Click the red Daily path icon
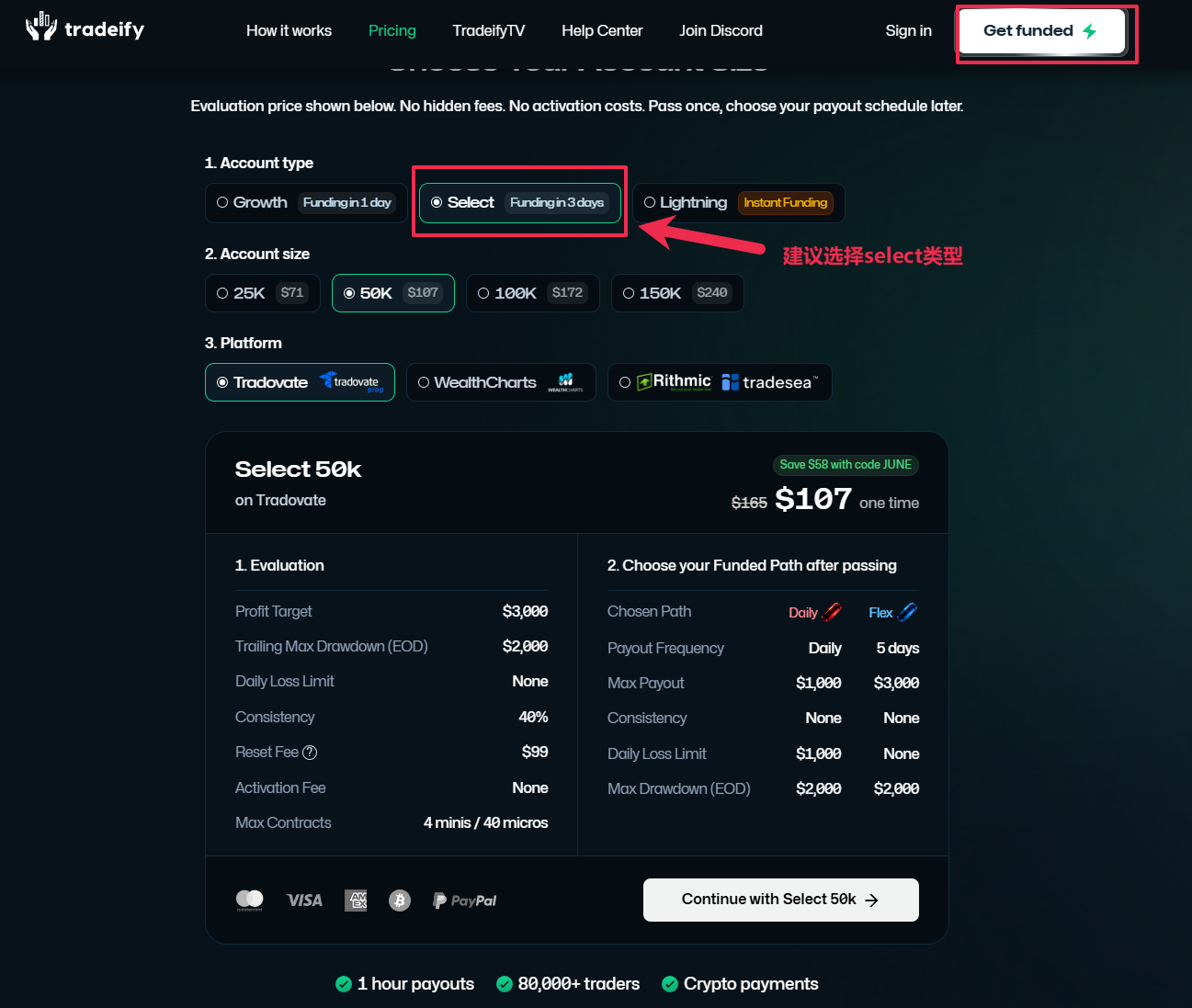The height and width of the screenshot is (1008, 1192). click(832, 612)
